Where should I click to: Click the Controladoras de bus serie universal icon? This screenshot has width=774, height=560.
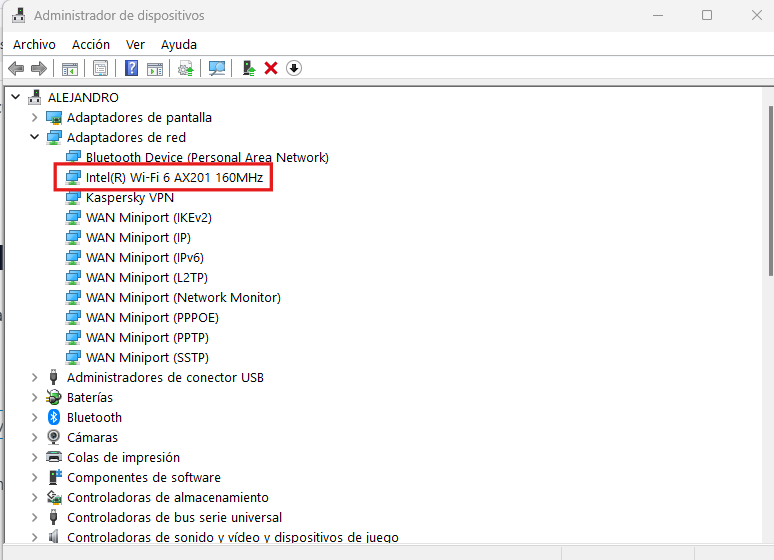pos(53,517)
